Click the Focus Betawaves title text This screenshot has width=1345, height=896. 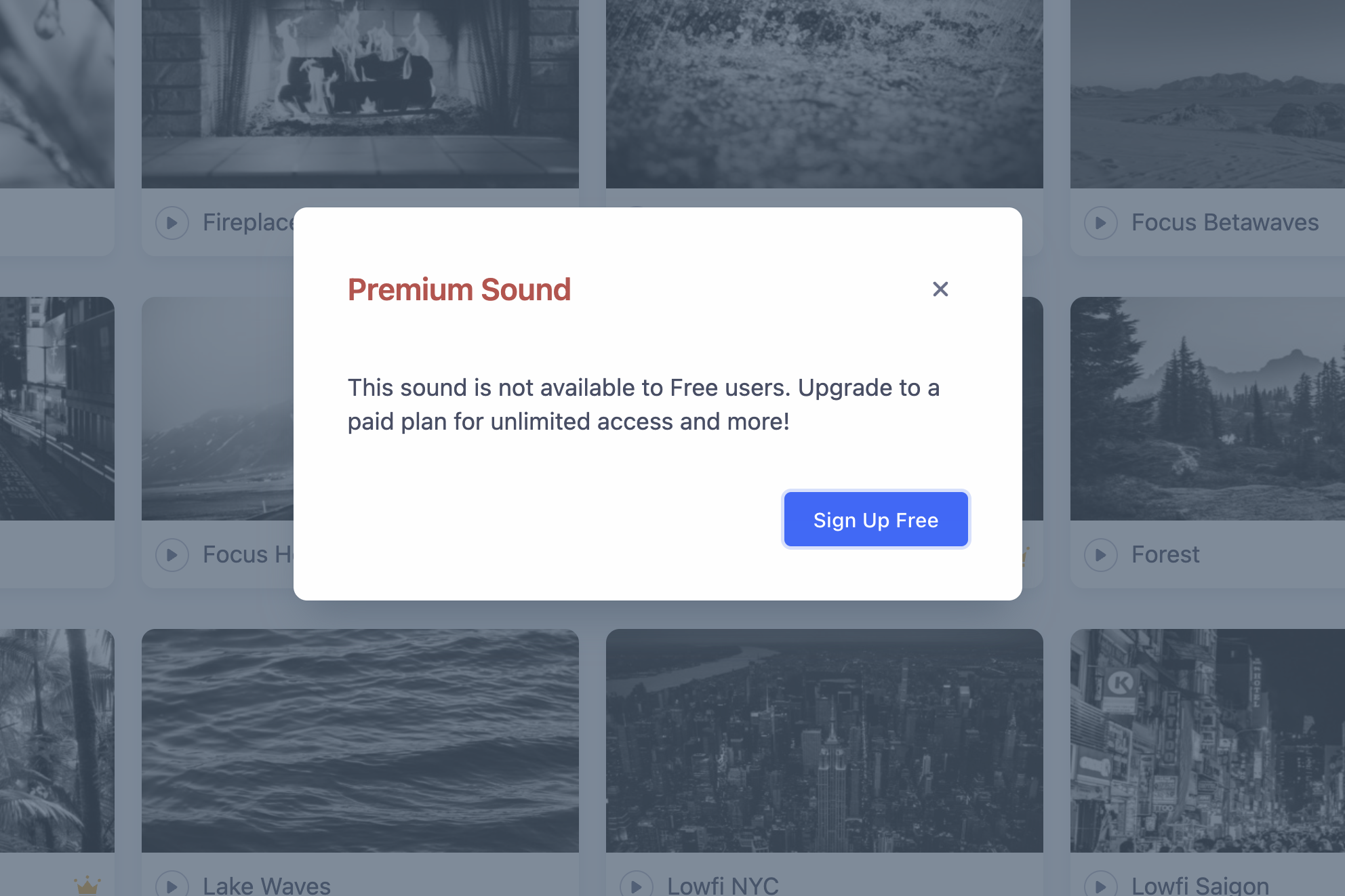1225,223
